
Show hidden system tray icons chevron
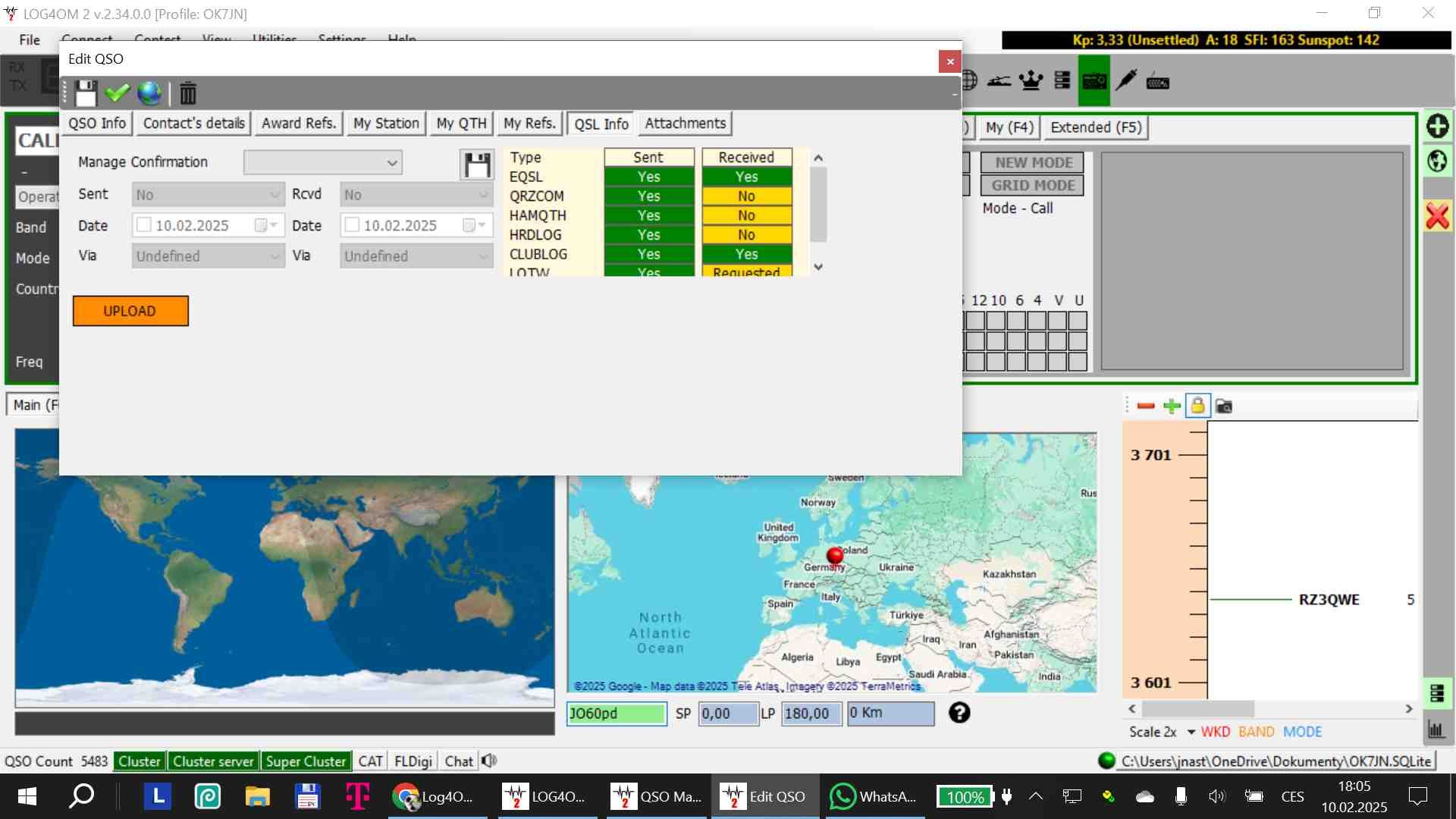coord(1035,796)
